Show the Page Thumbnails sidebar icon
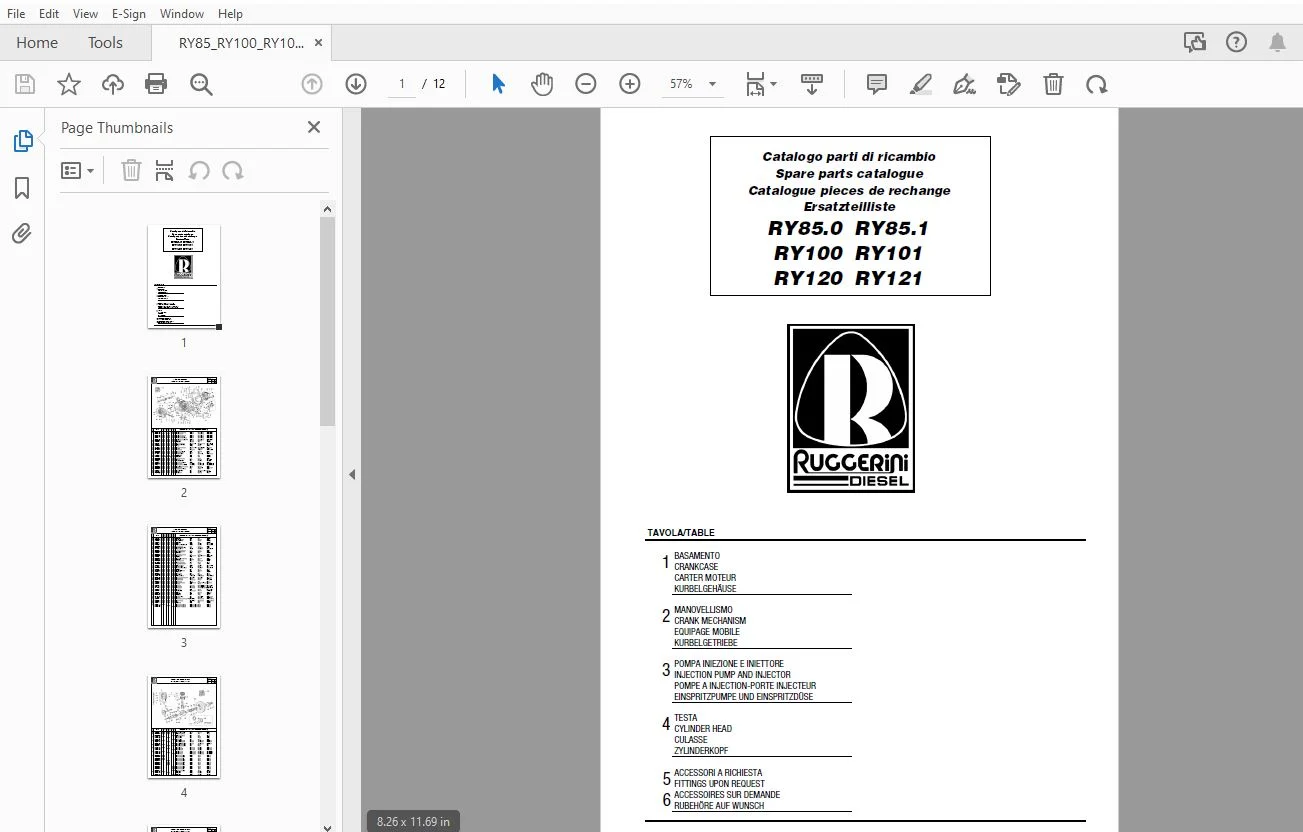This screenshot has width=1303, height=832. point(23,141)
